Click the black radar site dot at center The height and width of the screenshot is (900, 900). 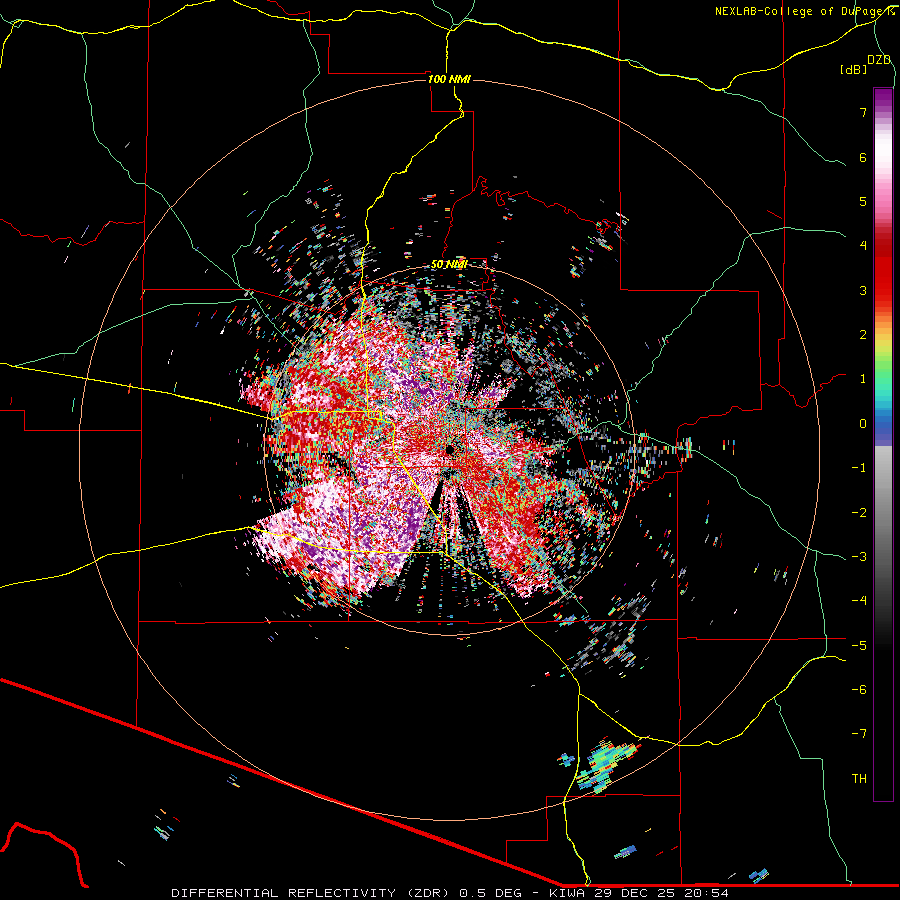450,449
